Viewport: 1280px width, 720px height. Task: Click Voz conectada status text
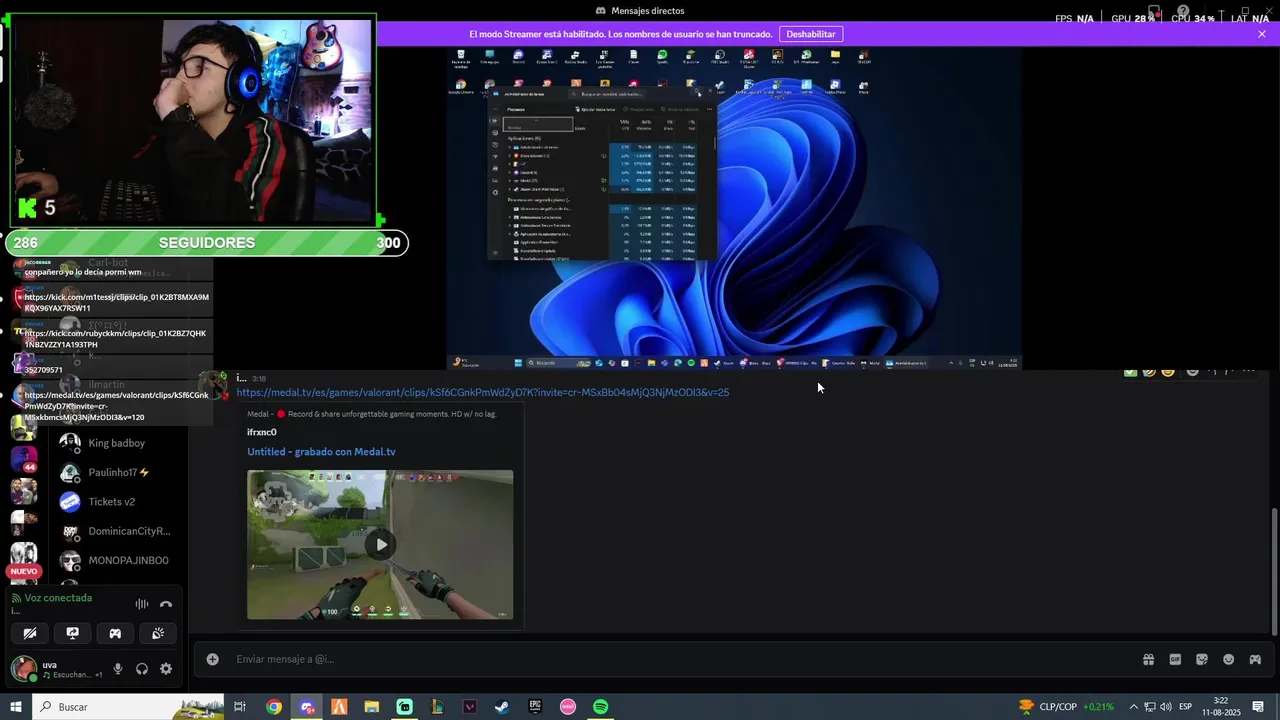pyautogui.click(x=58, y=598)
